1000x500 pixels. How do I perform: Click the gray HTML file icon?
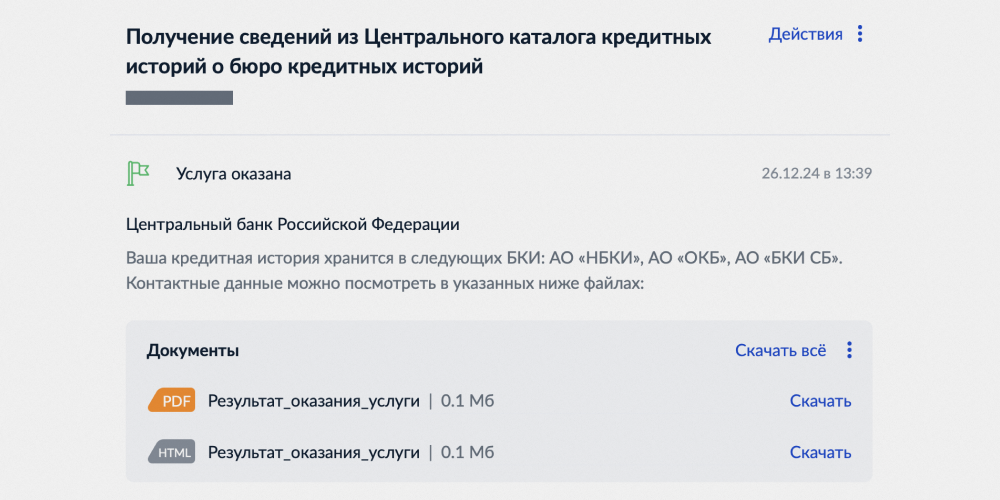(171, 452)
